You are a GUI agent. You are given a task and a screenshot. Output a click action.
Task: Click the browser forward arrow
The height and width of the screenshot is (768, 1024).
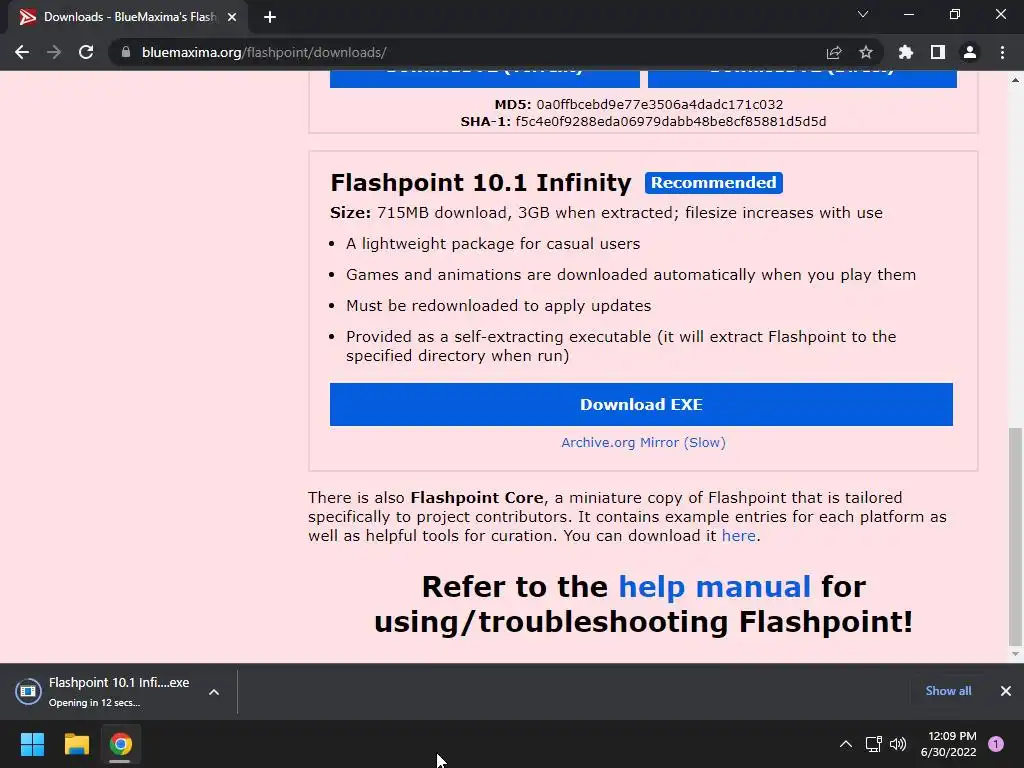coord(54,52)
